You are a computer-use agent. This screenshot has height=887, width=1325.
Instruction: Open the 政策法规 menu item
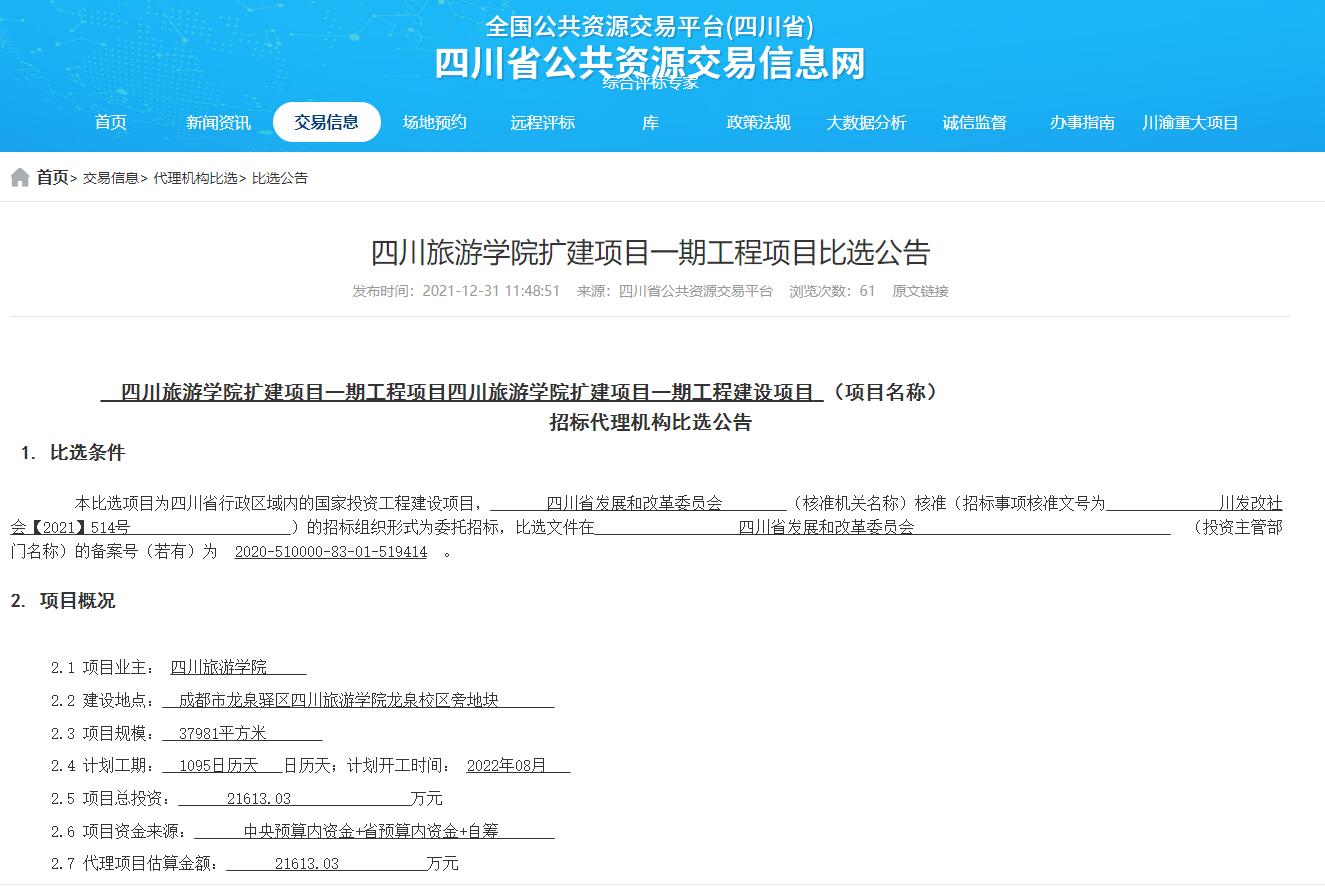(759, 122)
